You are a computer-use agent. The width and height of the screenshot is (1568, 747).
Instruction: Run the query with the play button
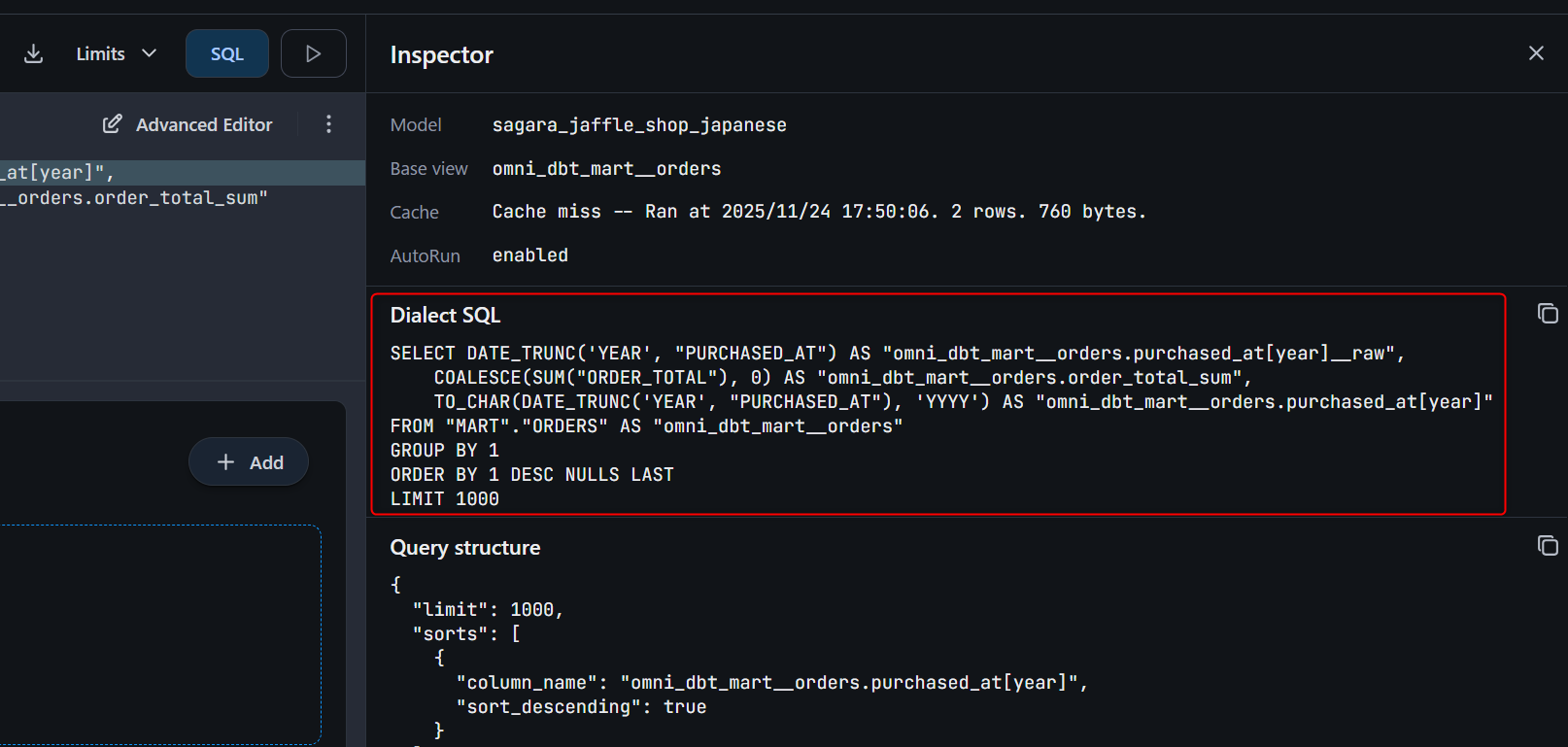pyautogui.click(x=313, y=53)
